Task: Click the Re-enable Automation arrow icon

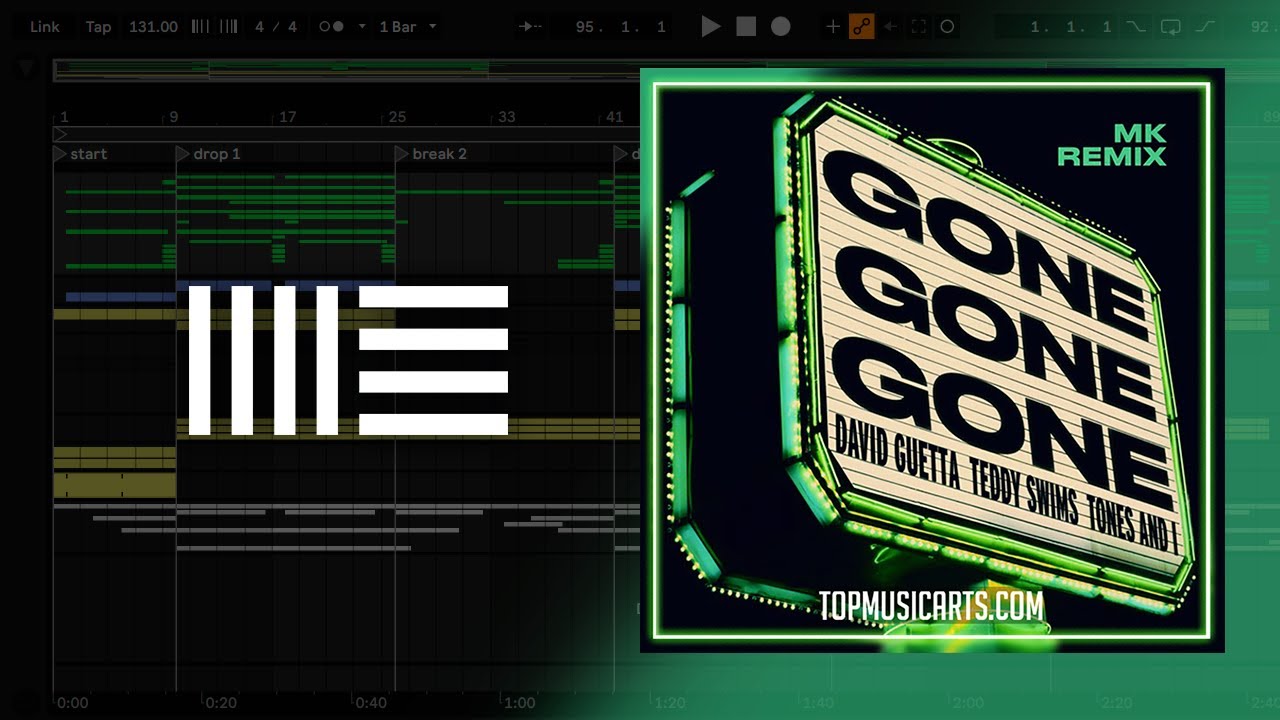Action: tap(890, 27)
